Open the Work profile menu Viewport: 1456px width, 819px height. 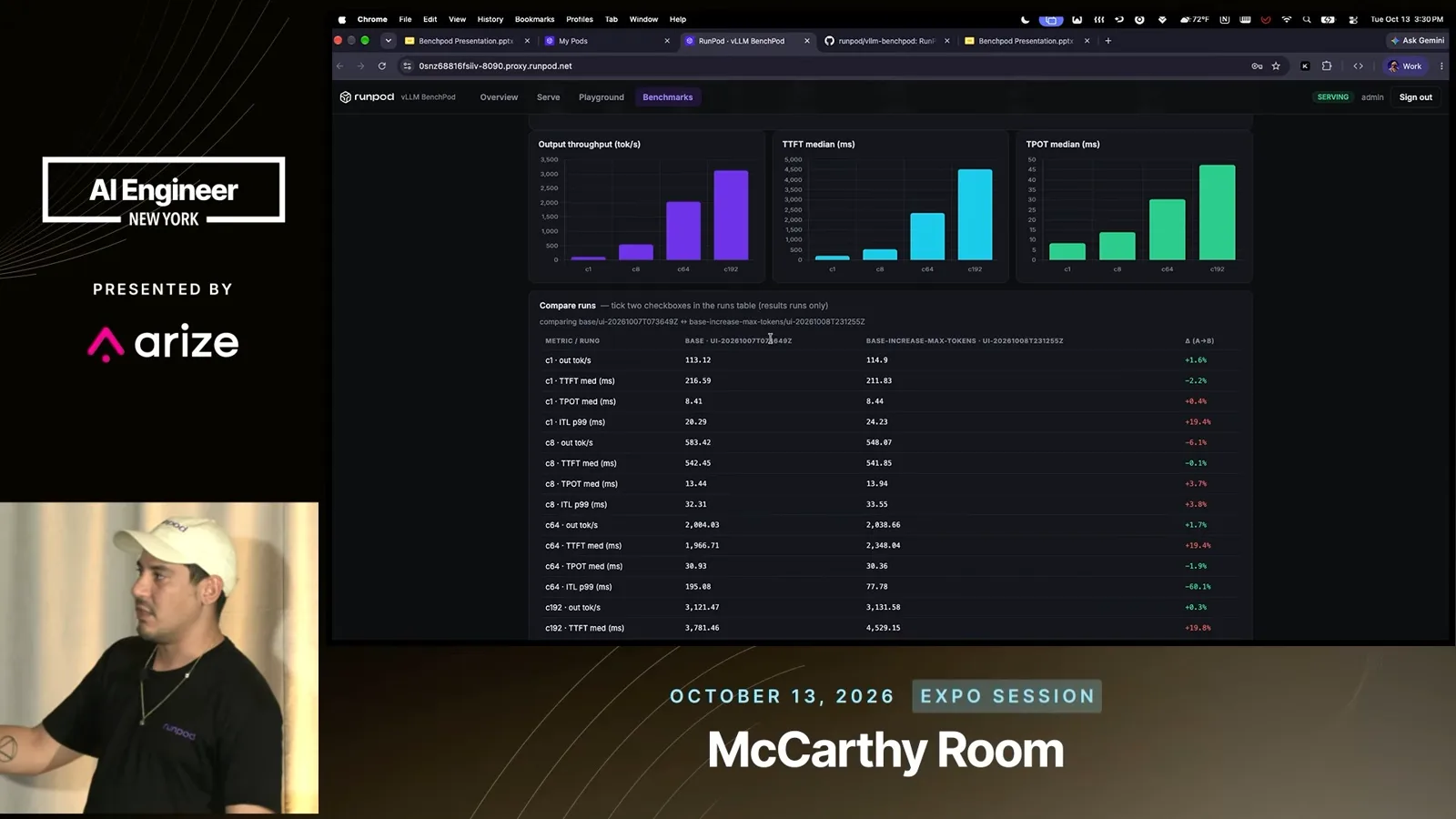click(1405, 66)
